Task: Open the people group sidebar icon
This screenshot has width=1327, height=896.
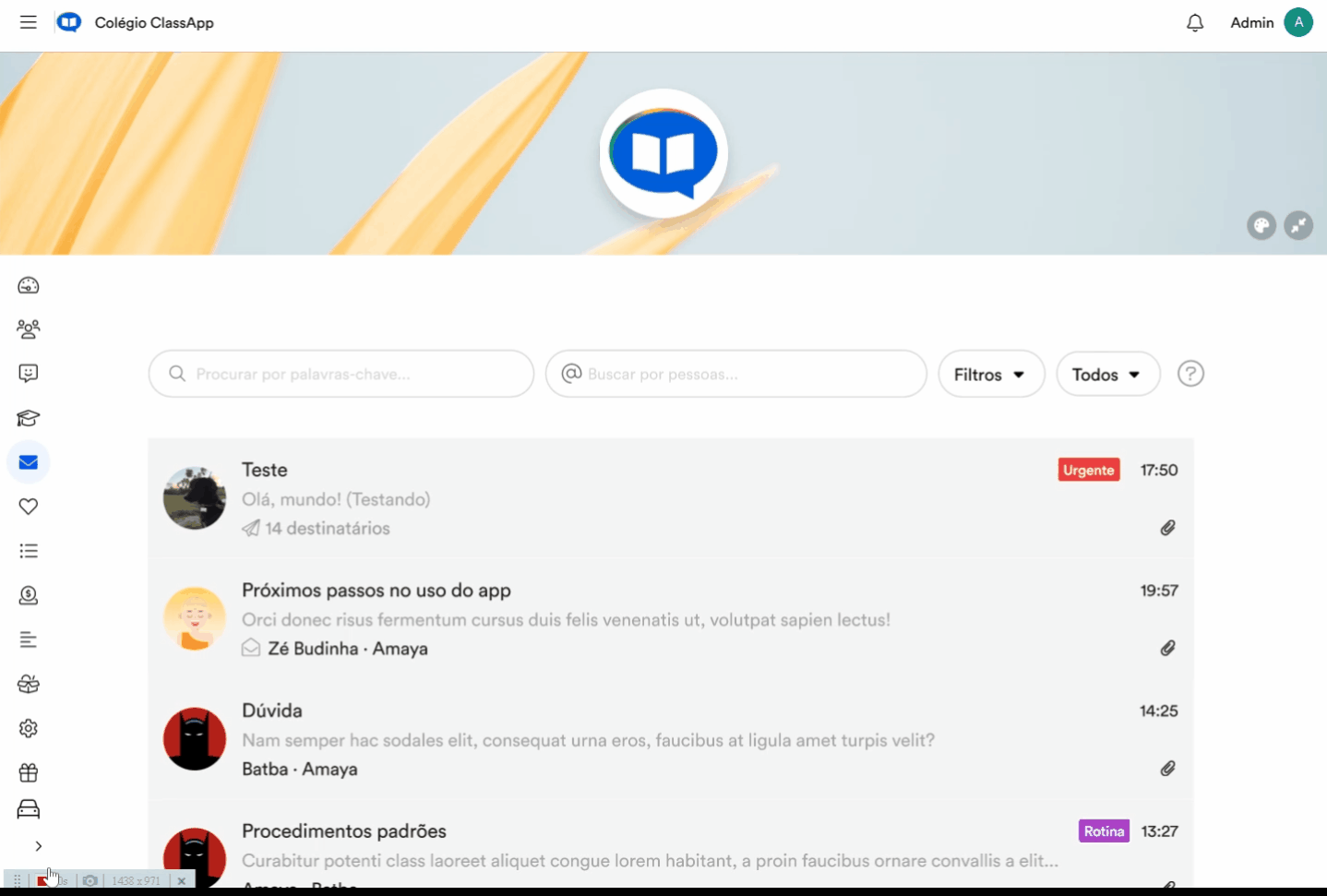Action: click(x=29, y=329)
